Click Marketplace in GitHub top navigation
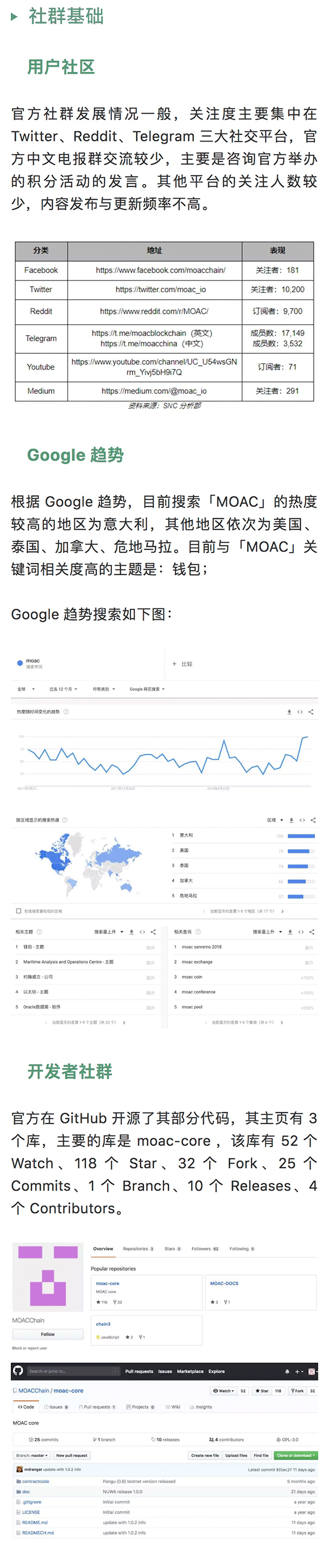 (x=190, y=1371)
